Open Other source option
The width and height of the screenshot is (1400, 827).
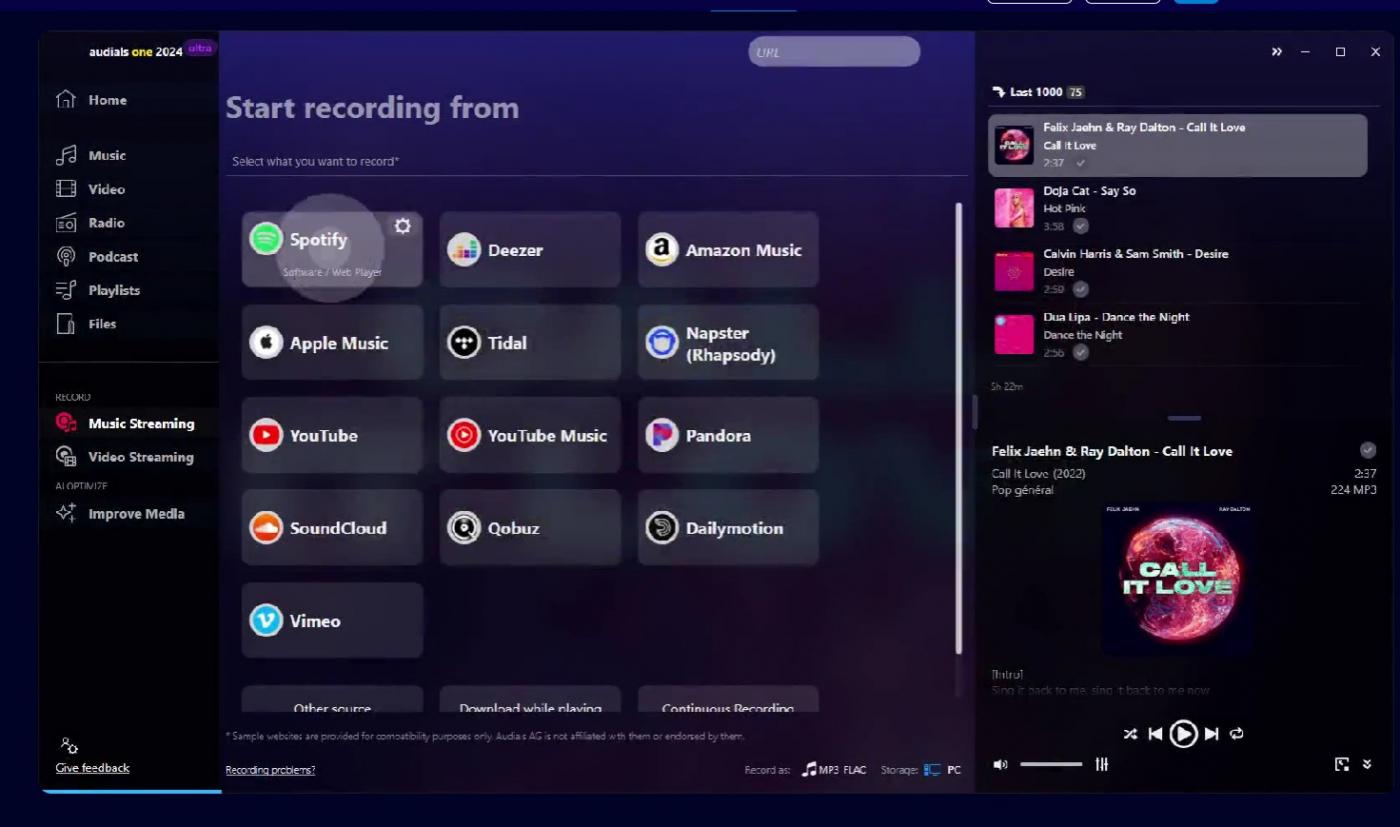pyautogui.click(x=332, y=699)
